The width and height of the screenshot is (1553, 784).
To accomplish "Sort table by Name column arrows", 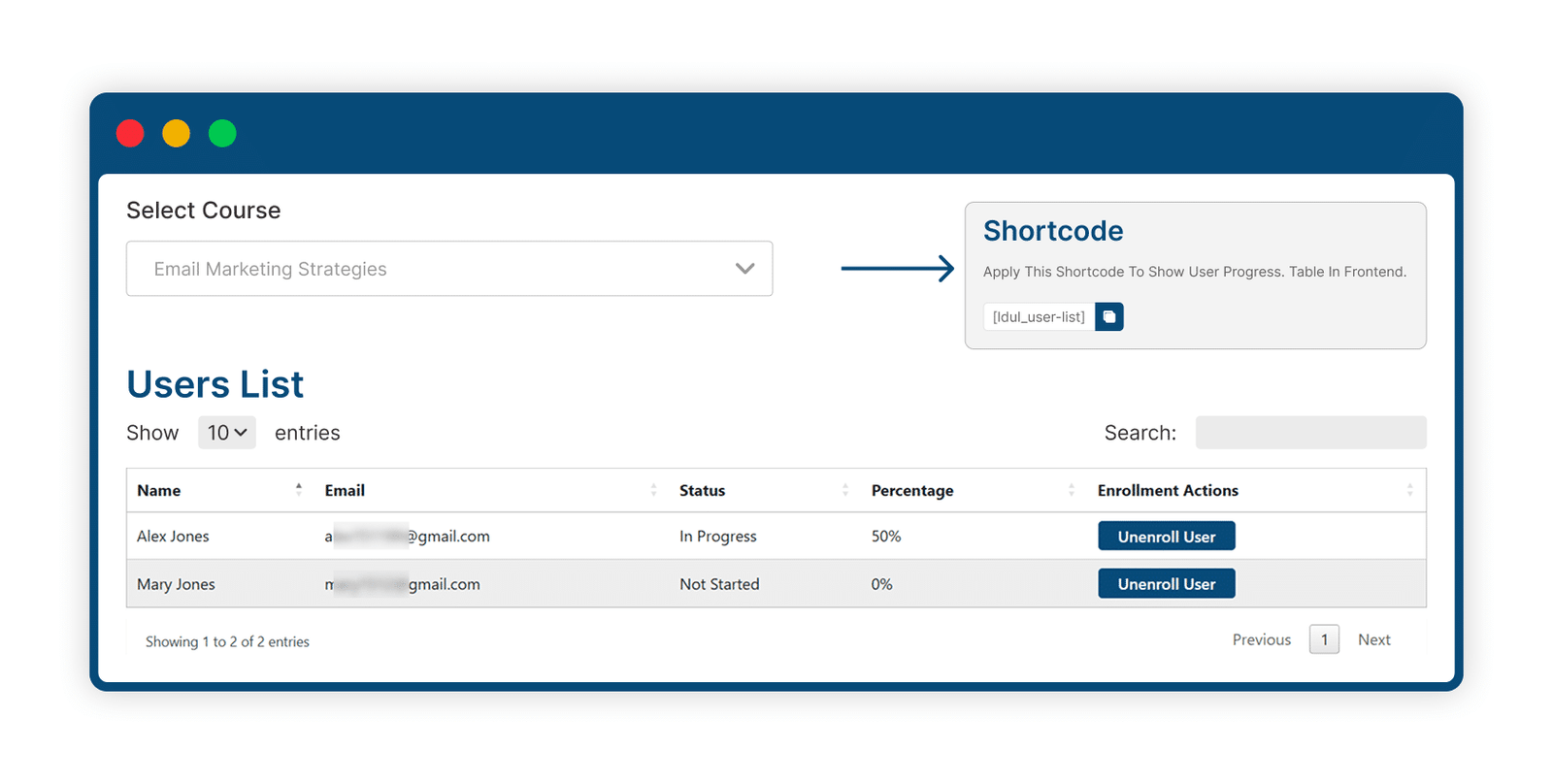I will click(x=299, y=490).
